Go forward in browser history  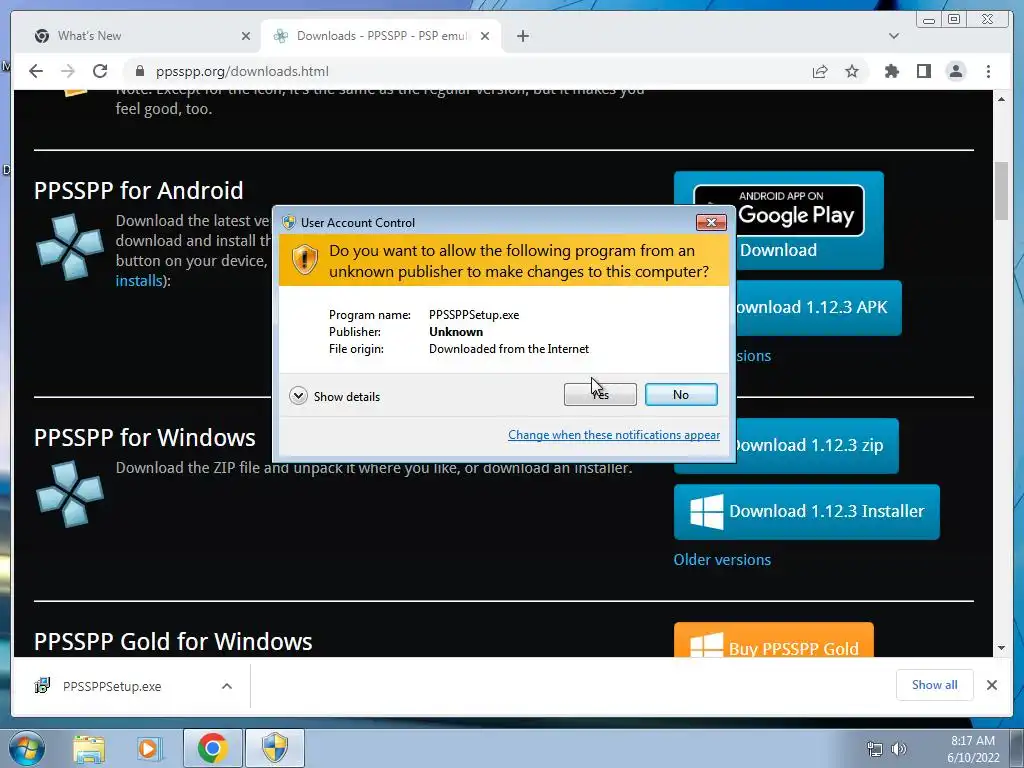(x=68, y=71)
